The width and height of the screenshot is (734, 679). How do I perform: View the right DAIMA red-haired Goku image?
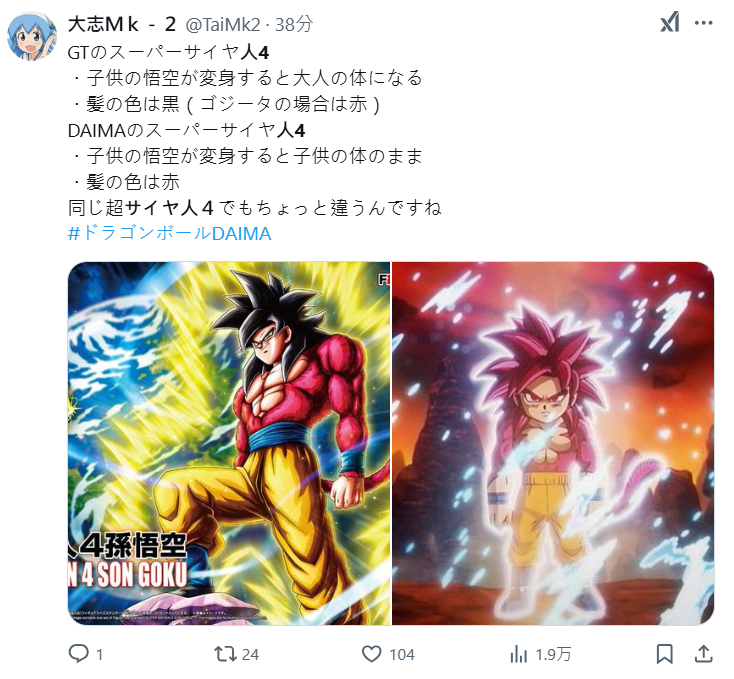click(553, 443)
